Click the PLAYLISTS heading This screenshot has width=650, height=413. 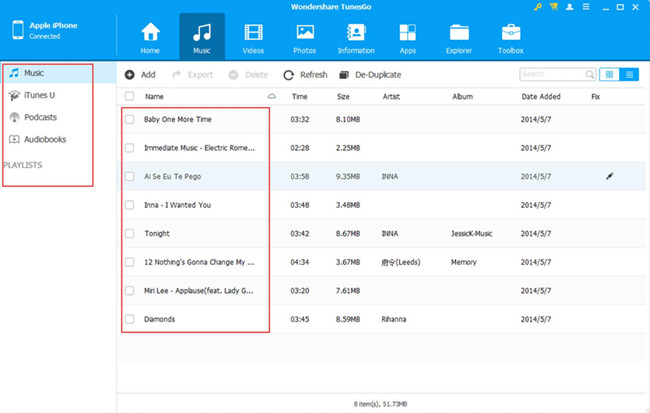point(23,165)
